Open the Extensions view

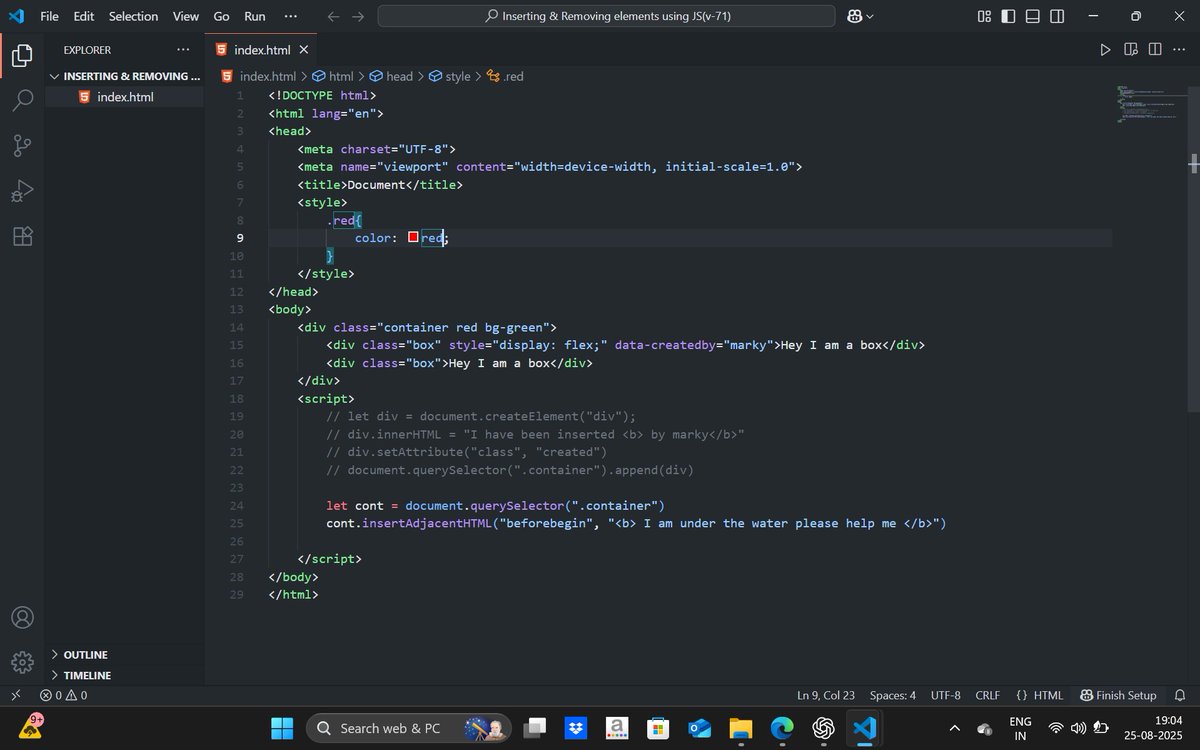[22, 236]
